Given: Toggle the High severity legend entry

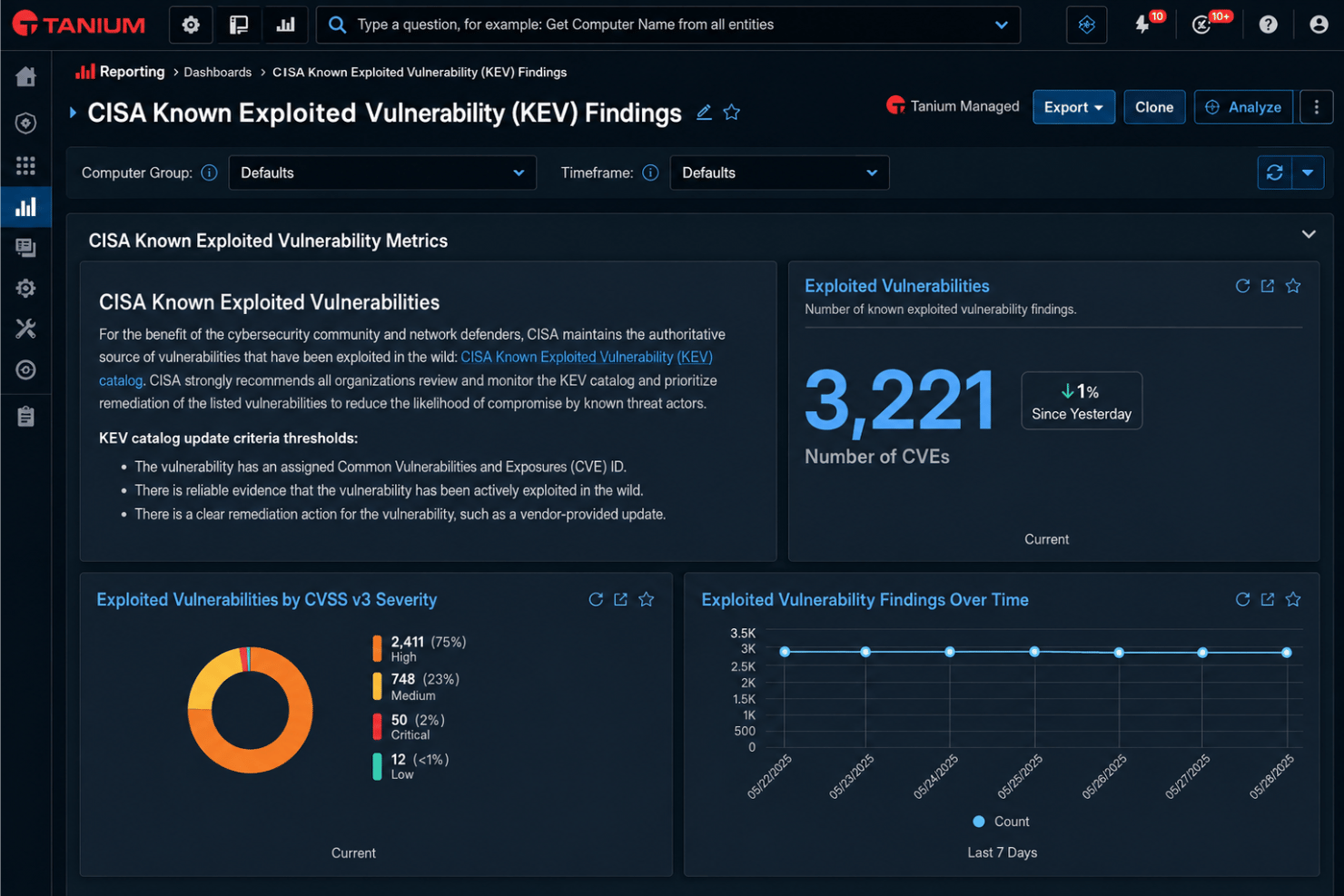Looking at the screenshot, I should (420, 648).
